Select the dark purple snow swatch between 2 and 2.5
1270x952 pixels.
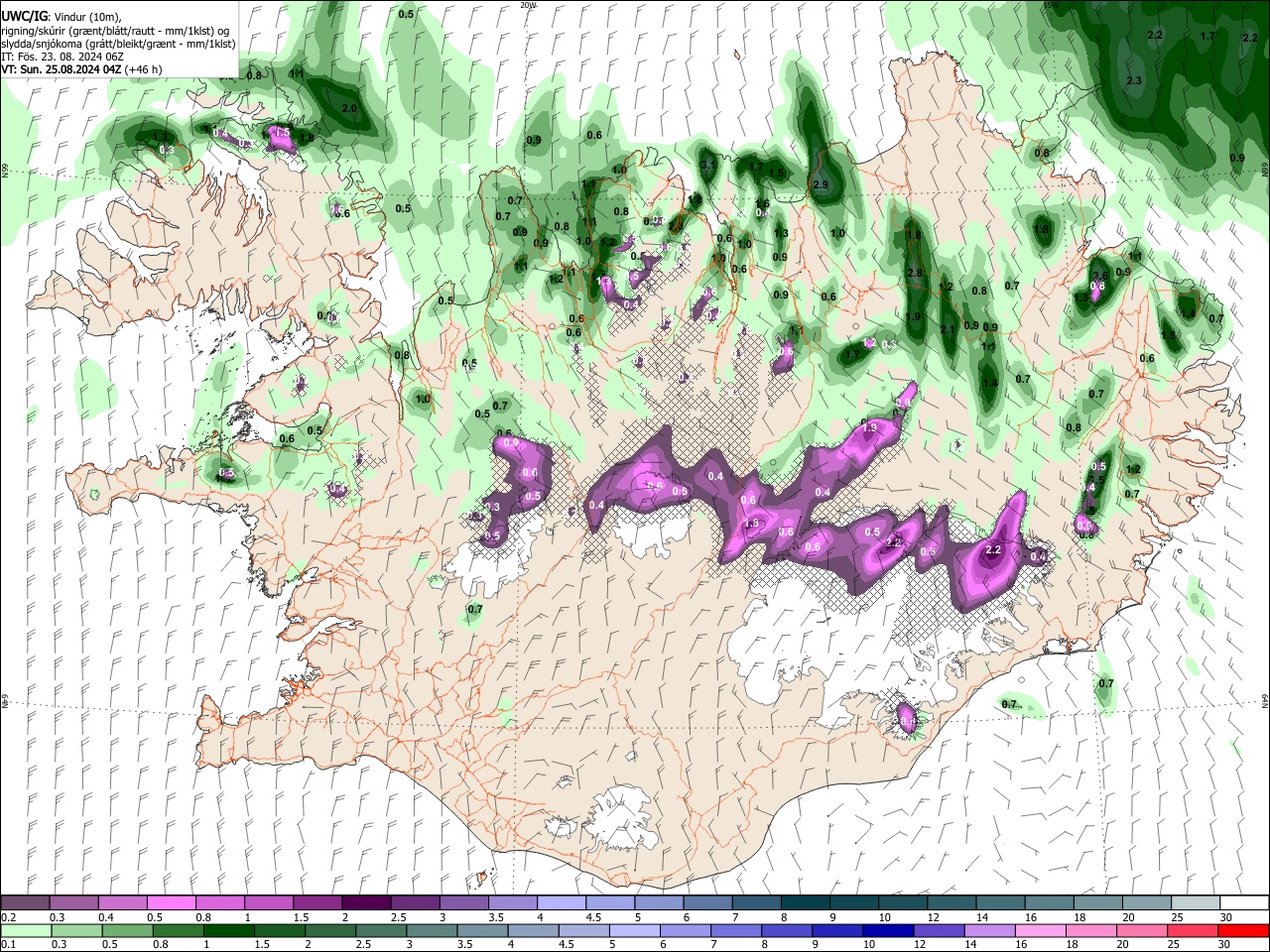[x=366, y=902]
